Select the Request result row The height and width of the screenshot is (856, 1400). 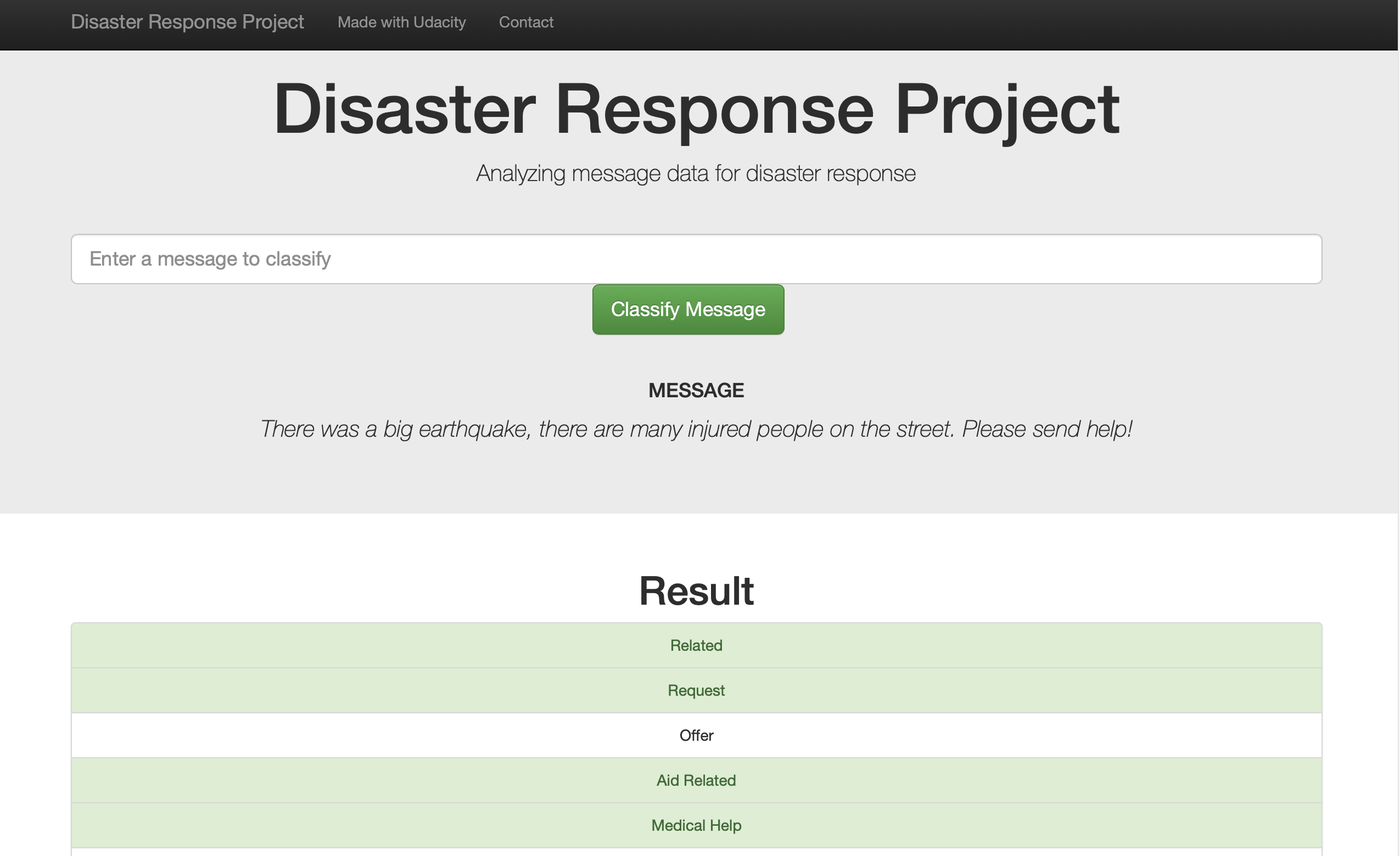[696, 690]
